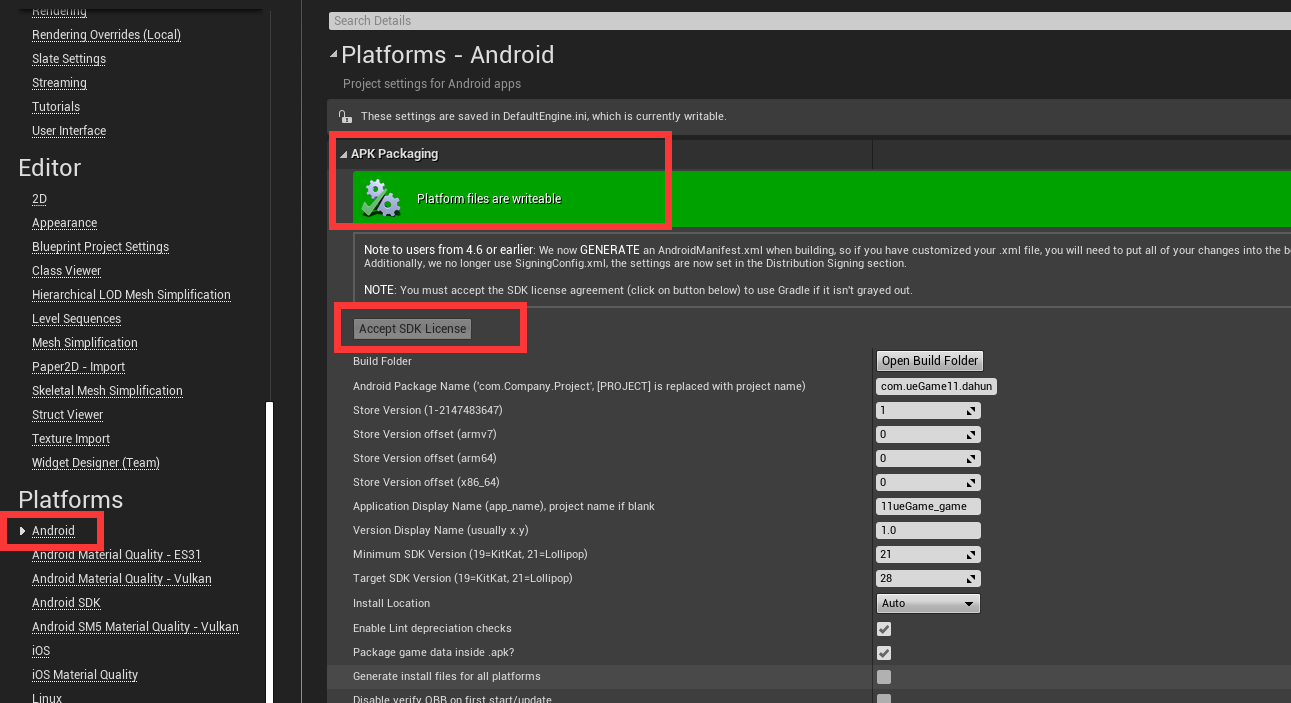Click the Target SDK Version stepper arrow
This screenshot has width=1291, height=703.
point(971,578)
